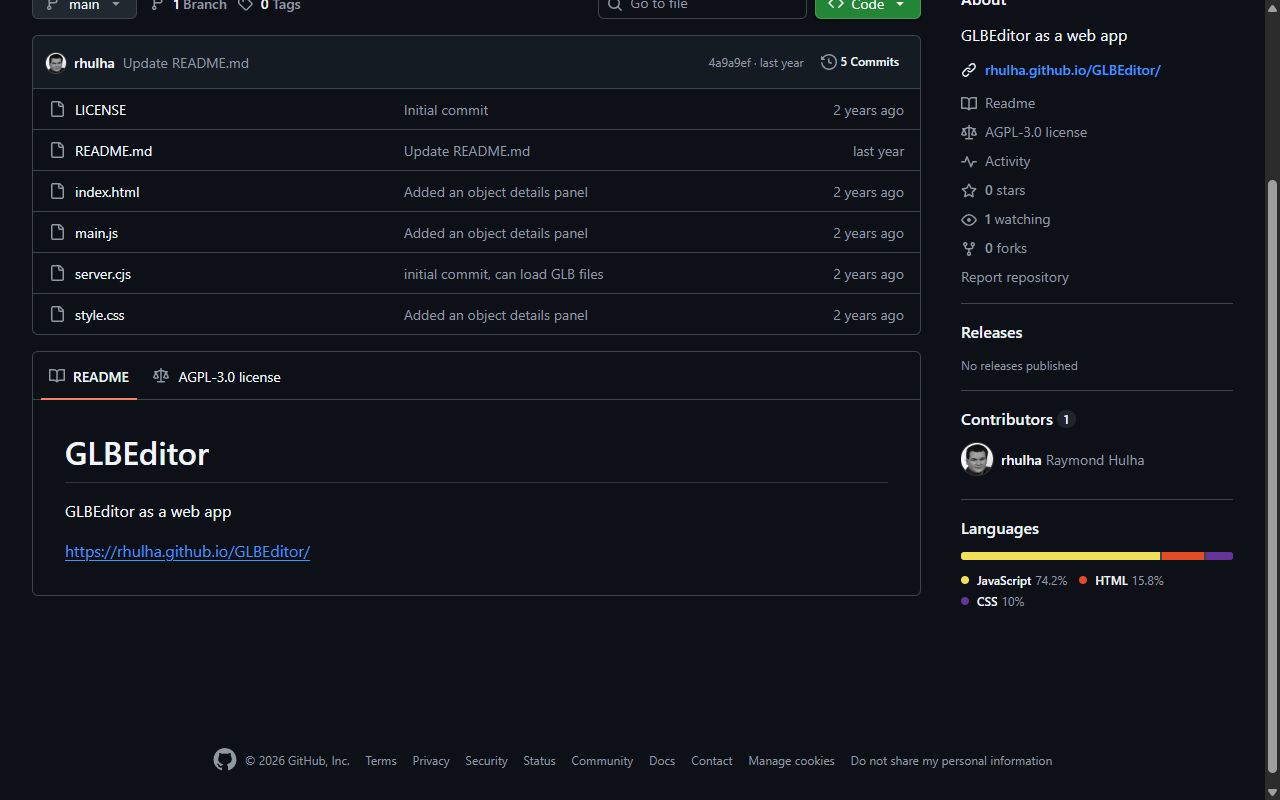Click the CSS 10% language label

pos(993,602)
